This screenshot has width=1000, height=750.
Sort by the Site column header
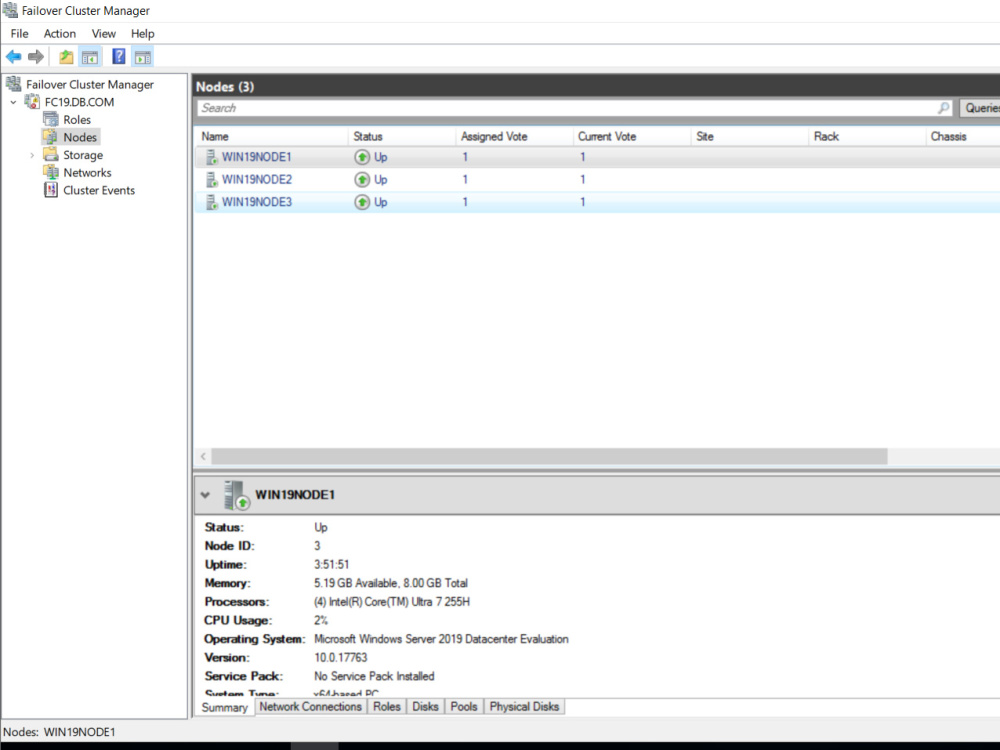click(749, 136)
